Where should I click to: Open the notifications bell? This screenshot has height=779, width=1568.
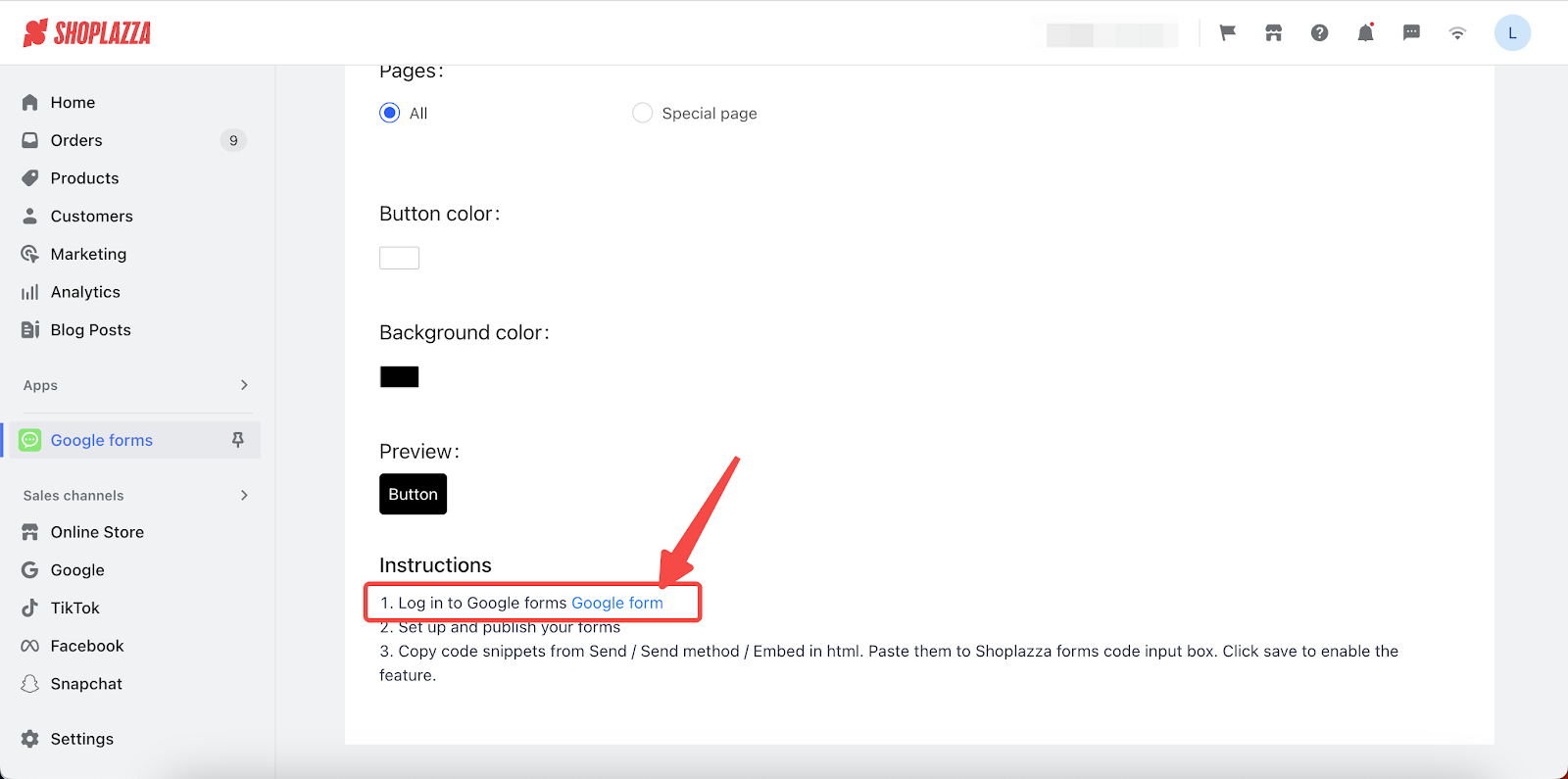tap(1365, 33)
